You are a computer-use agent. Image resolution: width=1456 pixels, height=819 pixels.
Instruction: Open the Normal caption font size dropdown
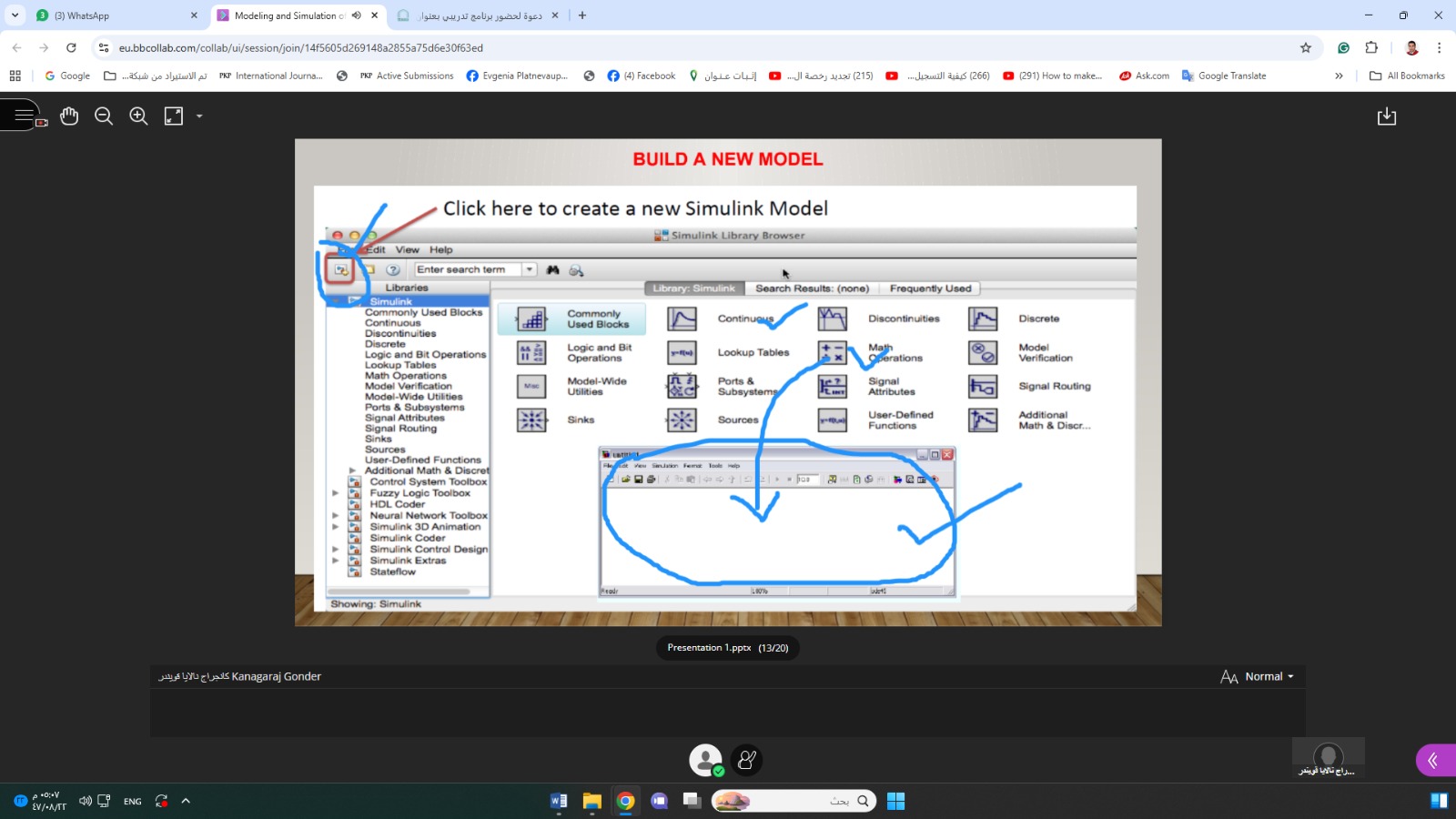pos(1258,676)
